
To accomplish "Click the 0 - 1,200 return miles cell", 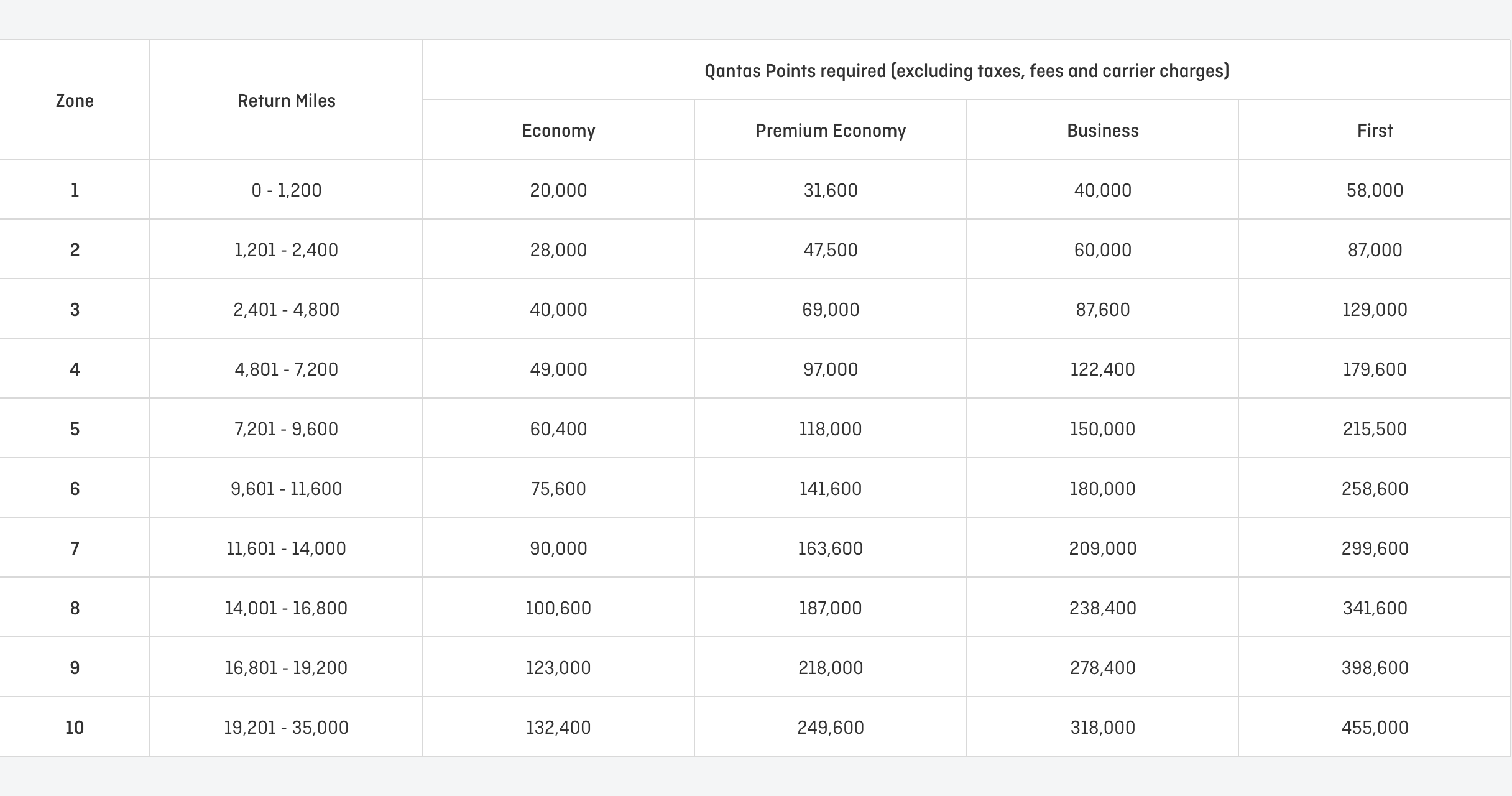I will [x=286, y=190].
